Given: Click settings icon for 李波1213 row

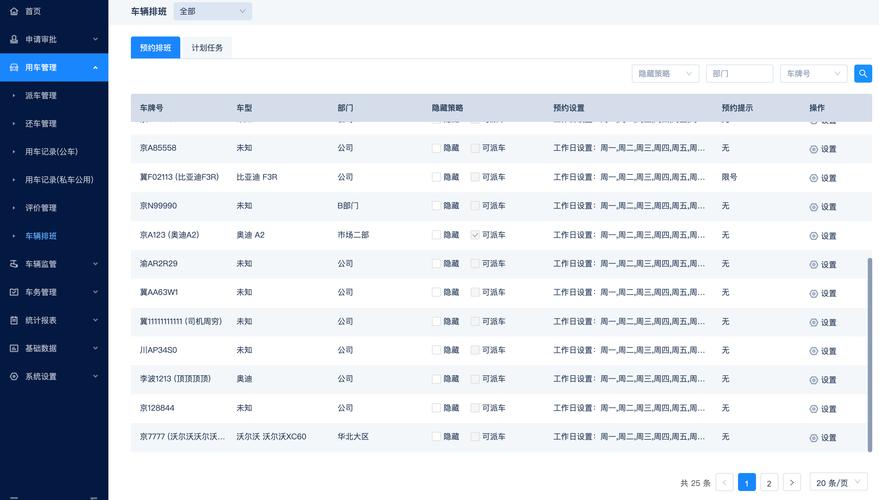Looking at the screenshot, I should pyautogui.click(x=813, y=380).
